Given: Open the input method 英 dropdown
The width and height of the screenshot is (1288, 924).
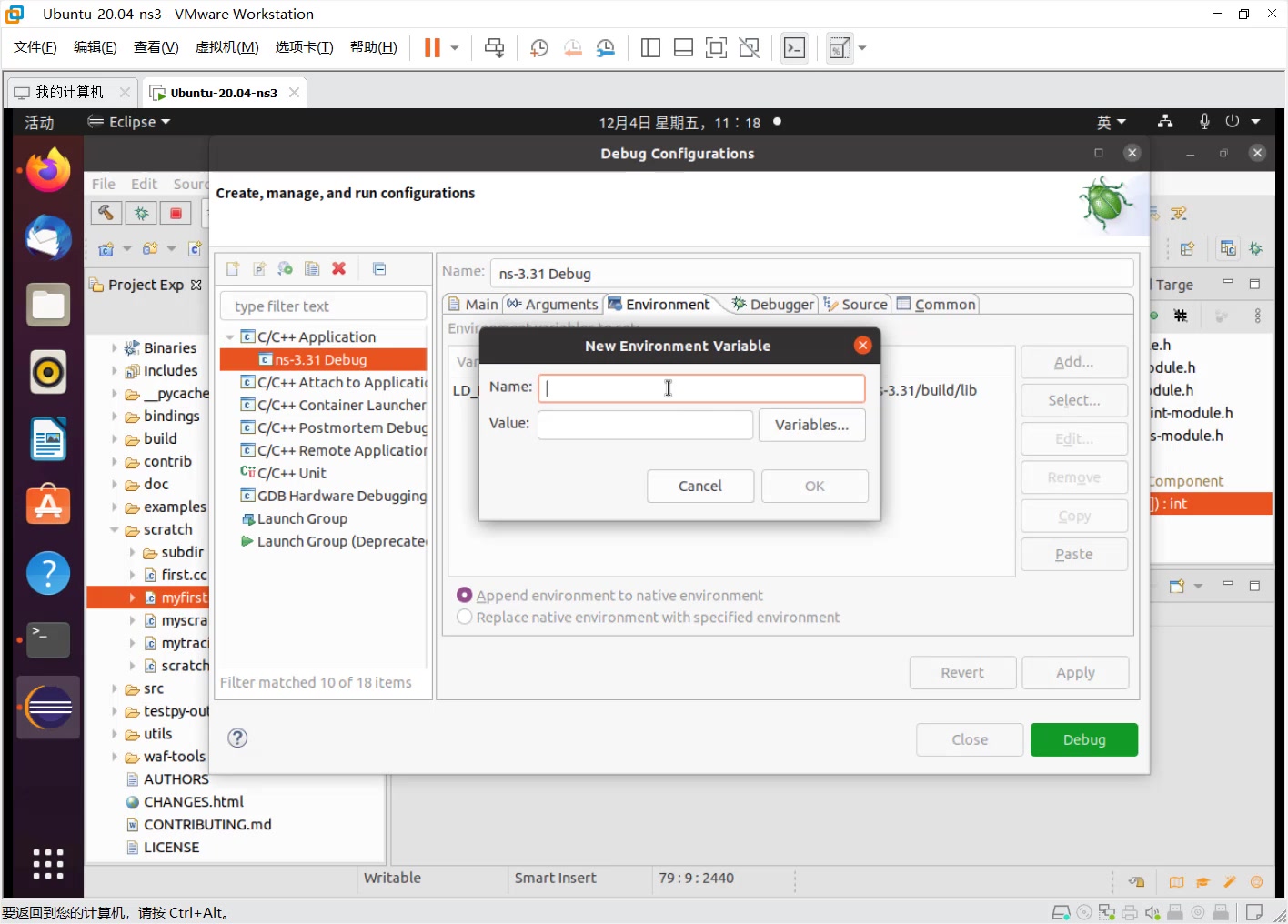Looking at the screenshot, I should tap(1111, 122).
